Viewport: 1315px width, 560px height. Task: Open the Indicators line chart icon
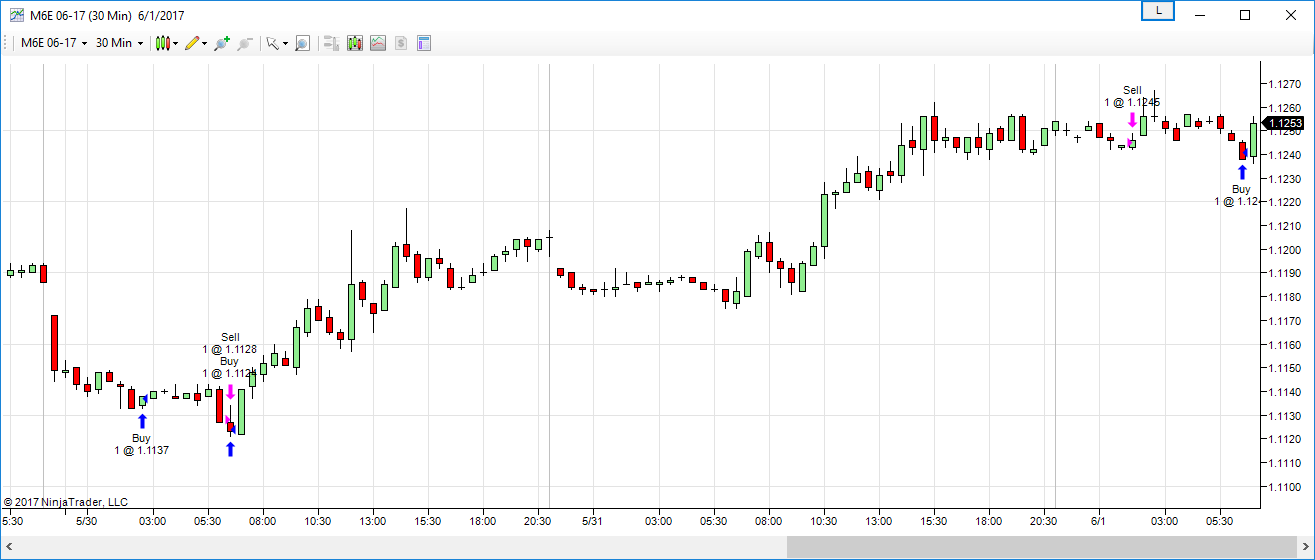(377, 43)
